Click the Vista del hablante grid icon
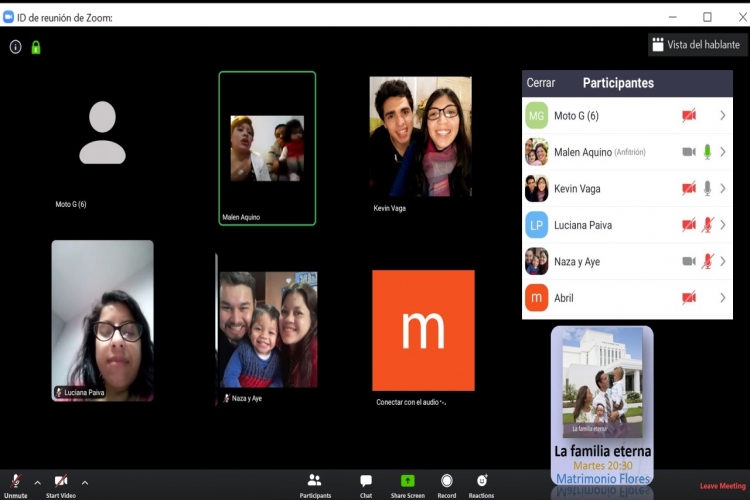 pos(658,44)
